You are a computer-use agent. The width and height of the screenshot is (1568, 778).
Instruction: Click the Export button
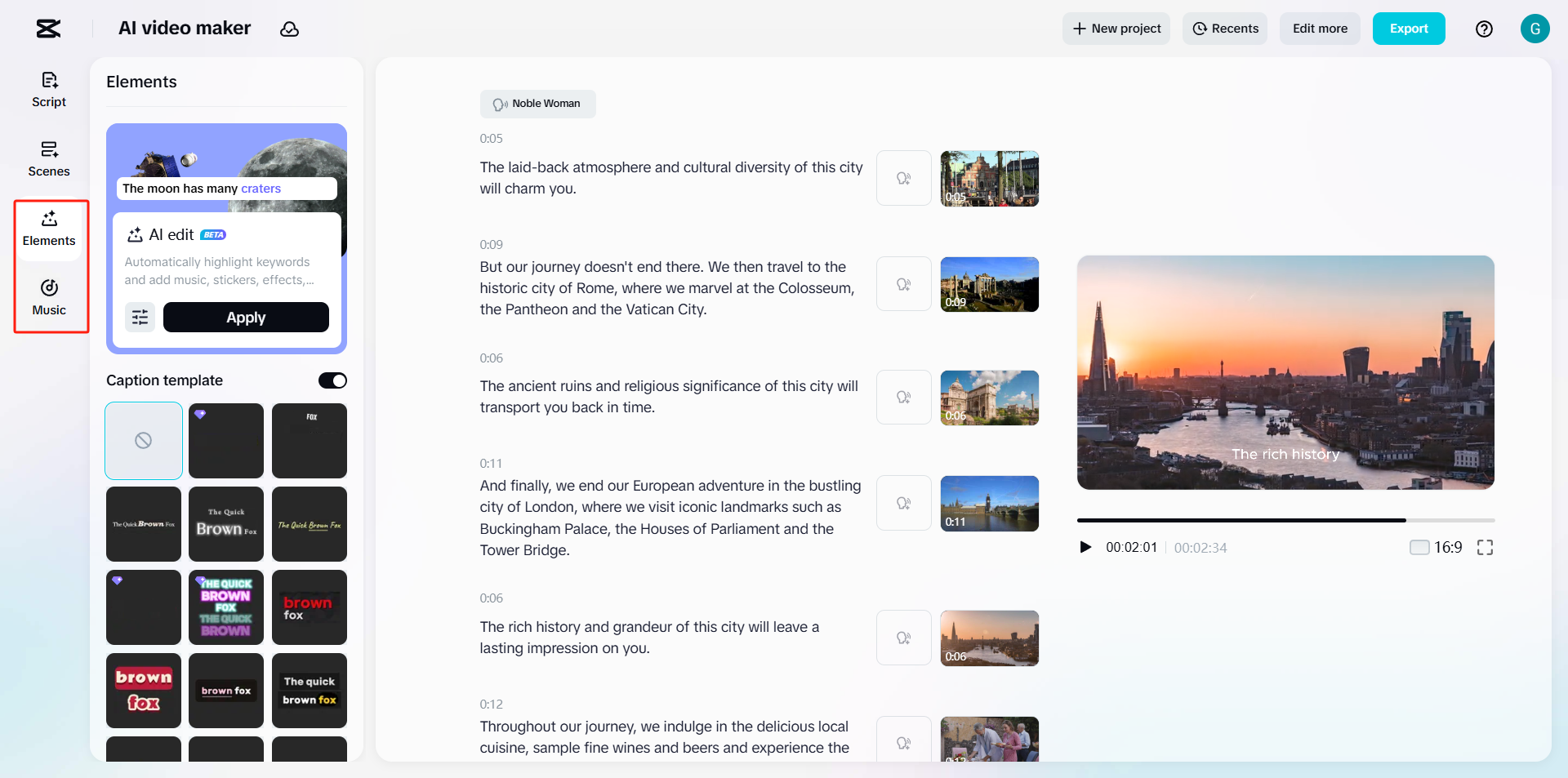pos(1408,29)
